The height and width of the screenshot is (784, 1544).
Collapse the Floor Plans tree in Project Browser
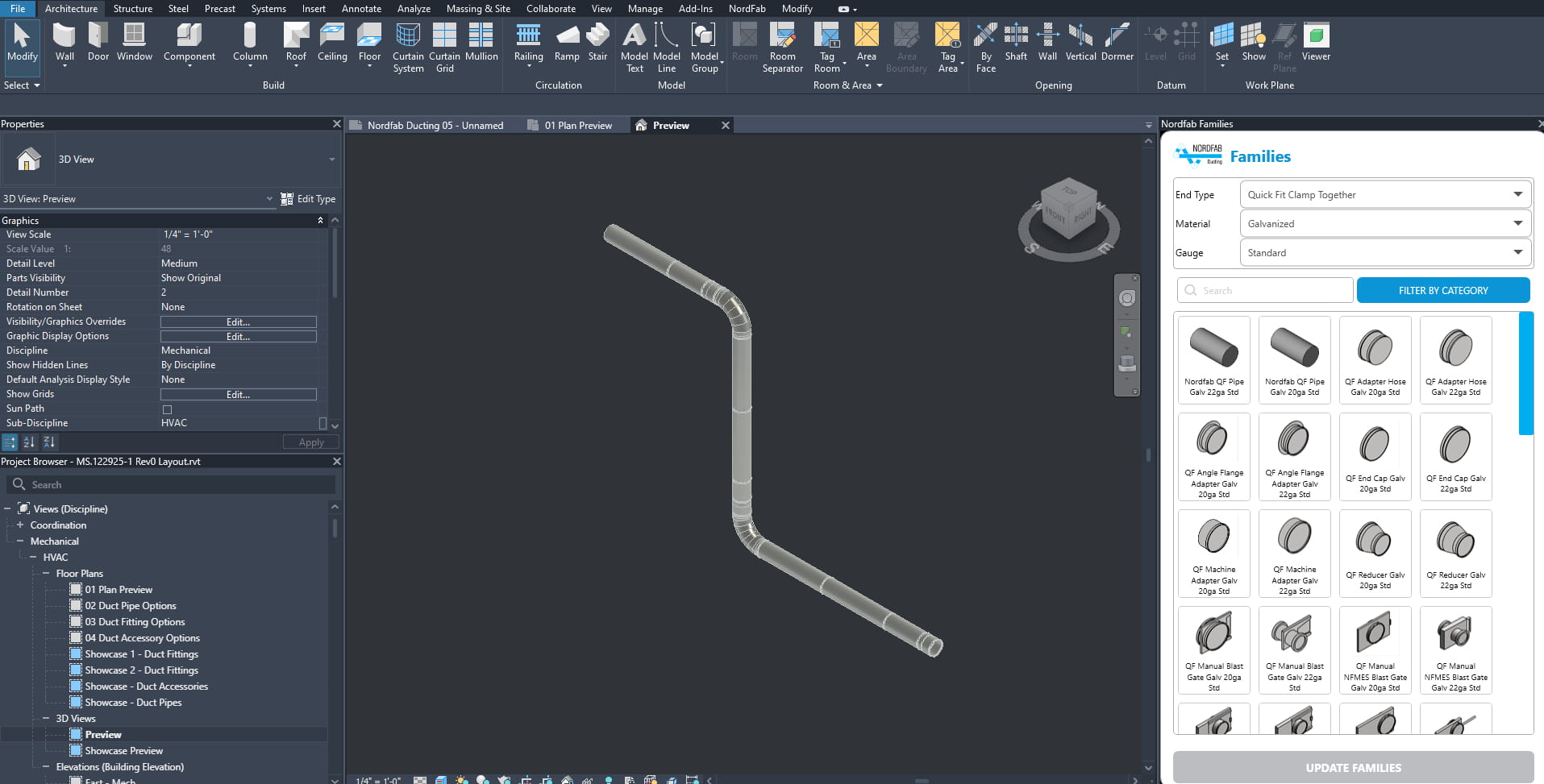pyautogui.click(x=46, y=573)
